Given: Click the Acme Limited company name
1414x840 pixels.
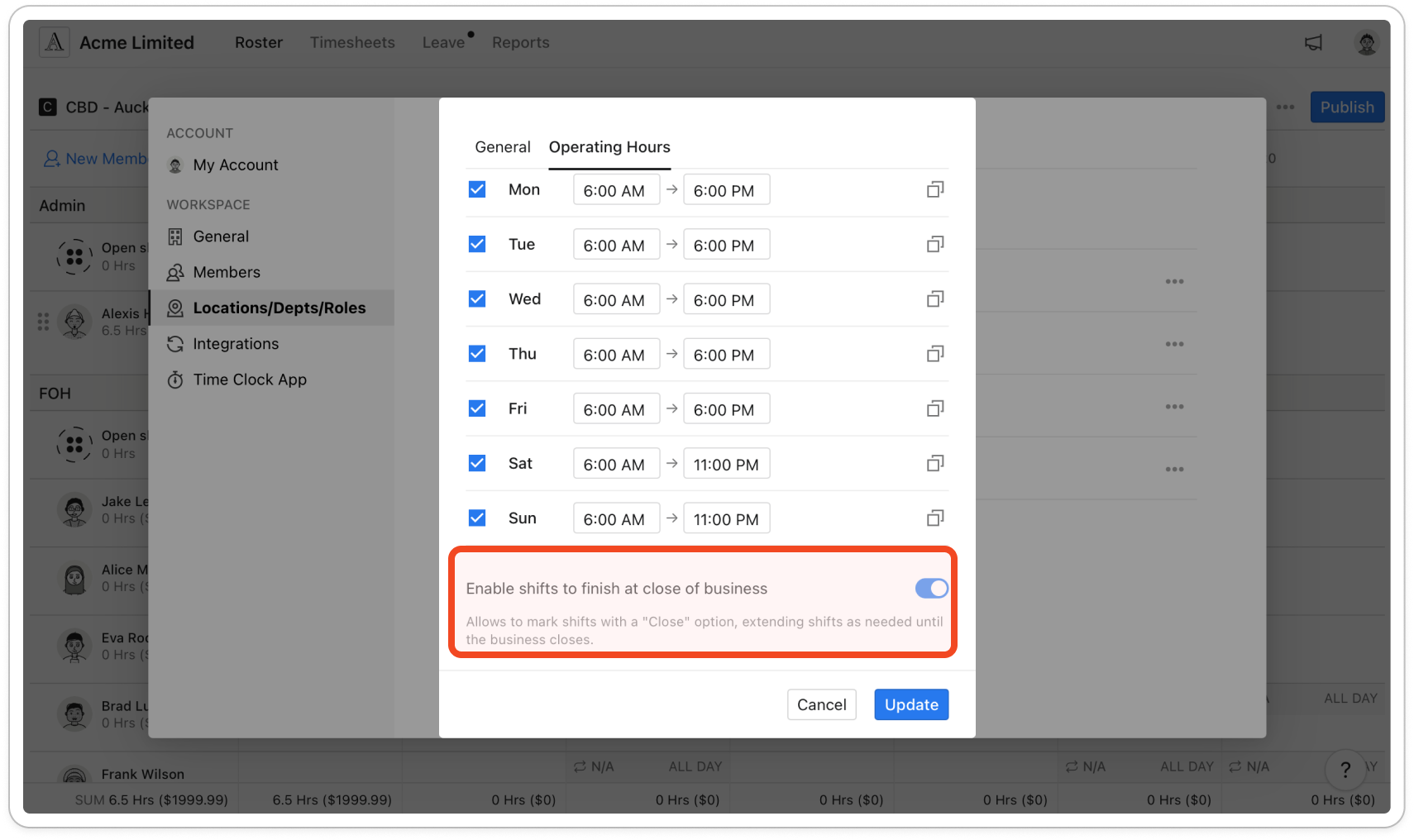Looking at the screenshot, I should click(137, 42).
